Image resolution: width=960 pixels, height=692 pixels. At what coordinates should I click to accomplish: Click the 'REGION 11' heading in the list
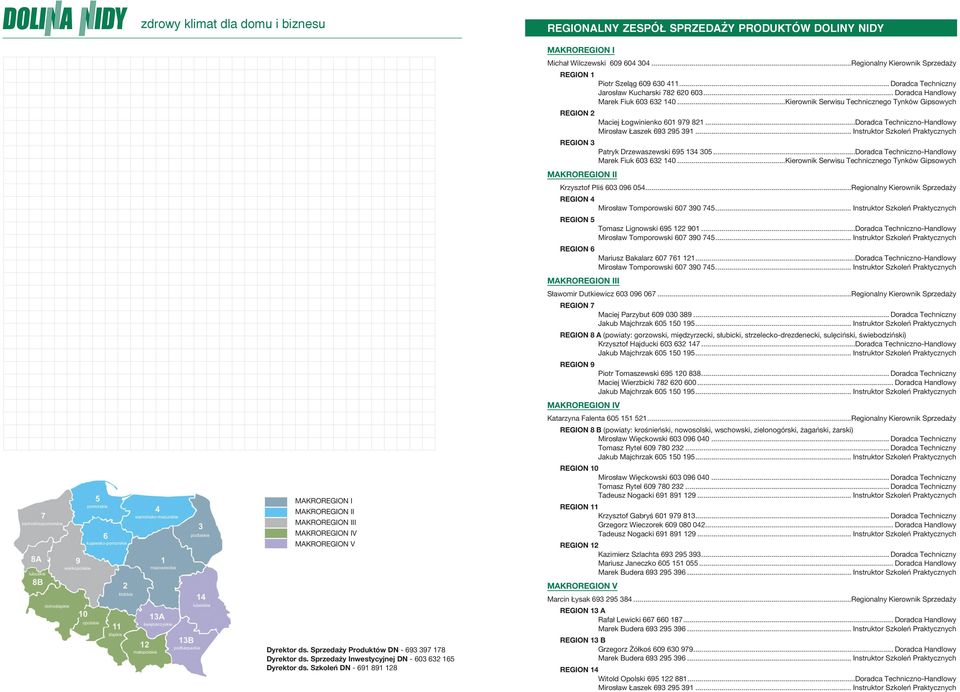pos(579,507)
